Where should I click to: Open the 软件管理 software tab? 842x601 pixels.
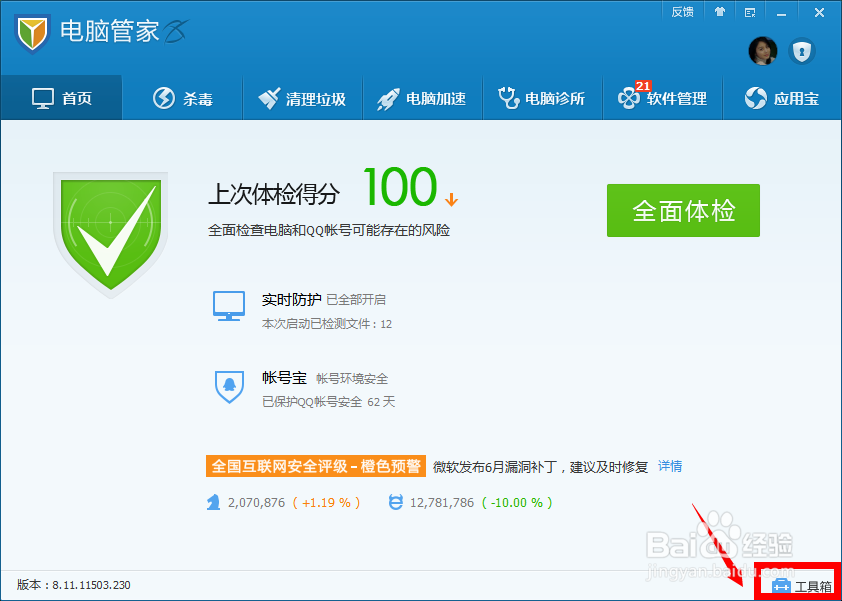663,98
